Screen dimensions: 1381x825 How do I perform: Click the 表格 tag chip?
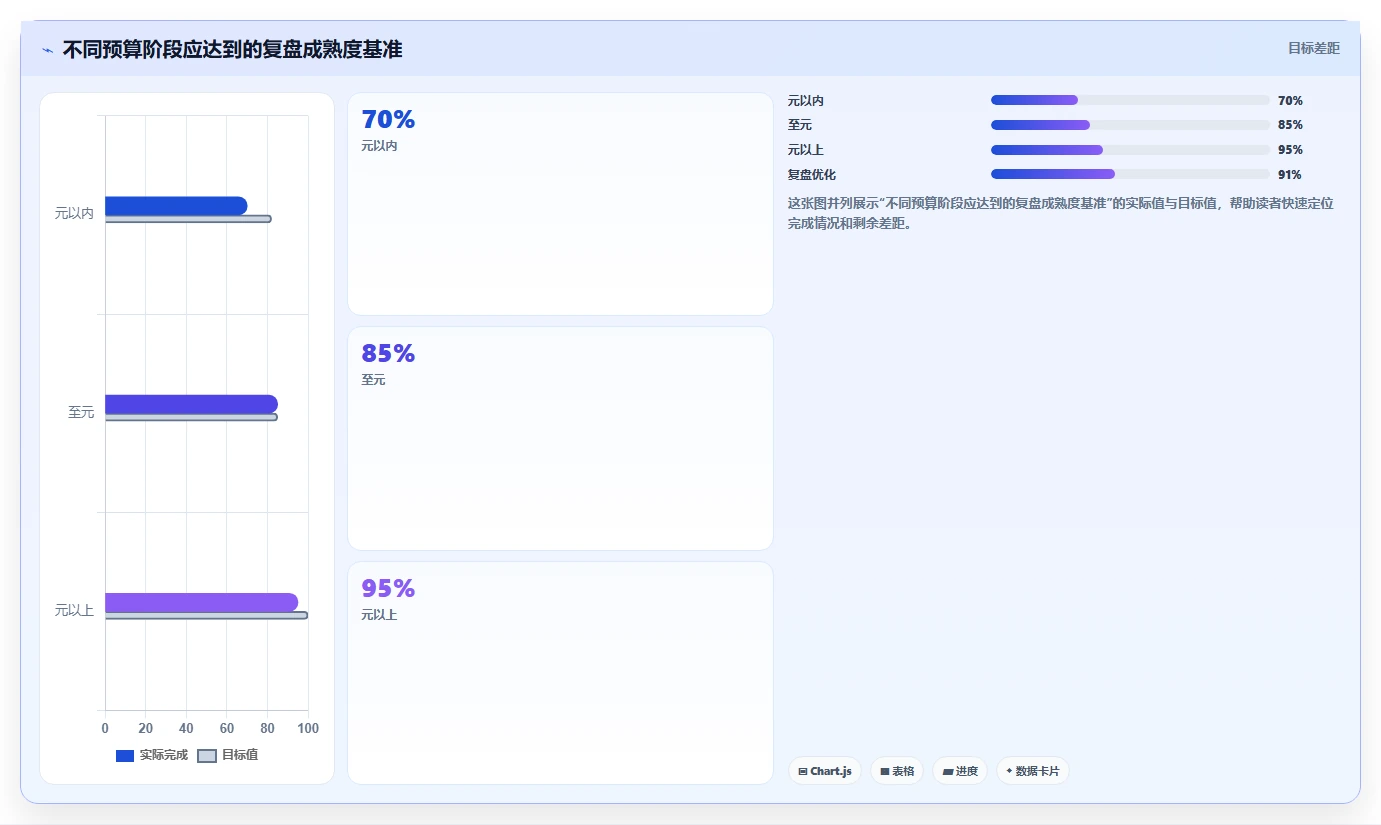point(897,771)
